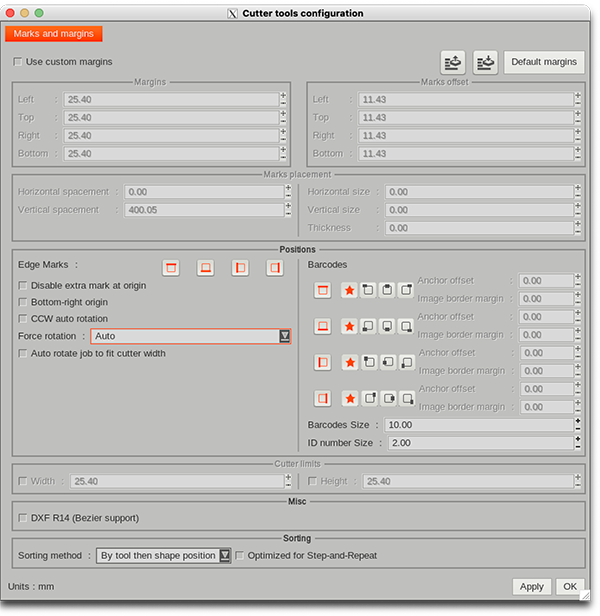The width and height of the screenshot is (600, 616).
Task: Enable barcodes on the bottom edge
Action: point(323,326)
